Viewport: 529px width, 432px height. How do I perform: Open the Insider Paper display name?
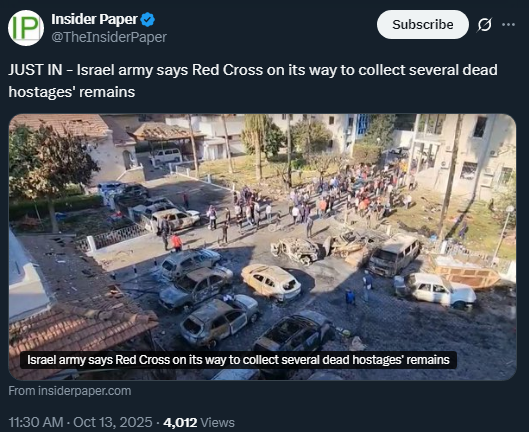coord(94,19)
